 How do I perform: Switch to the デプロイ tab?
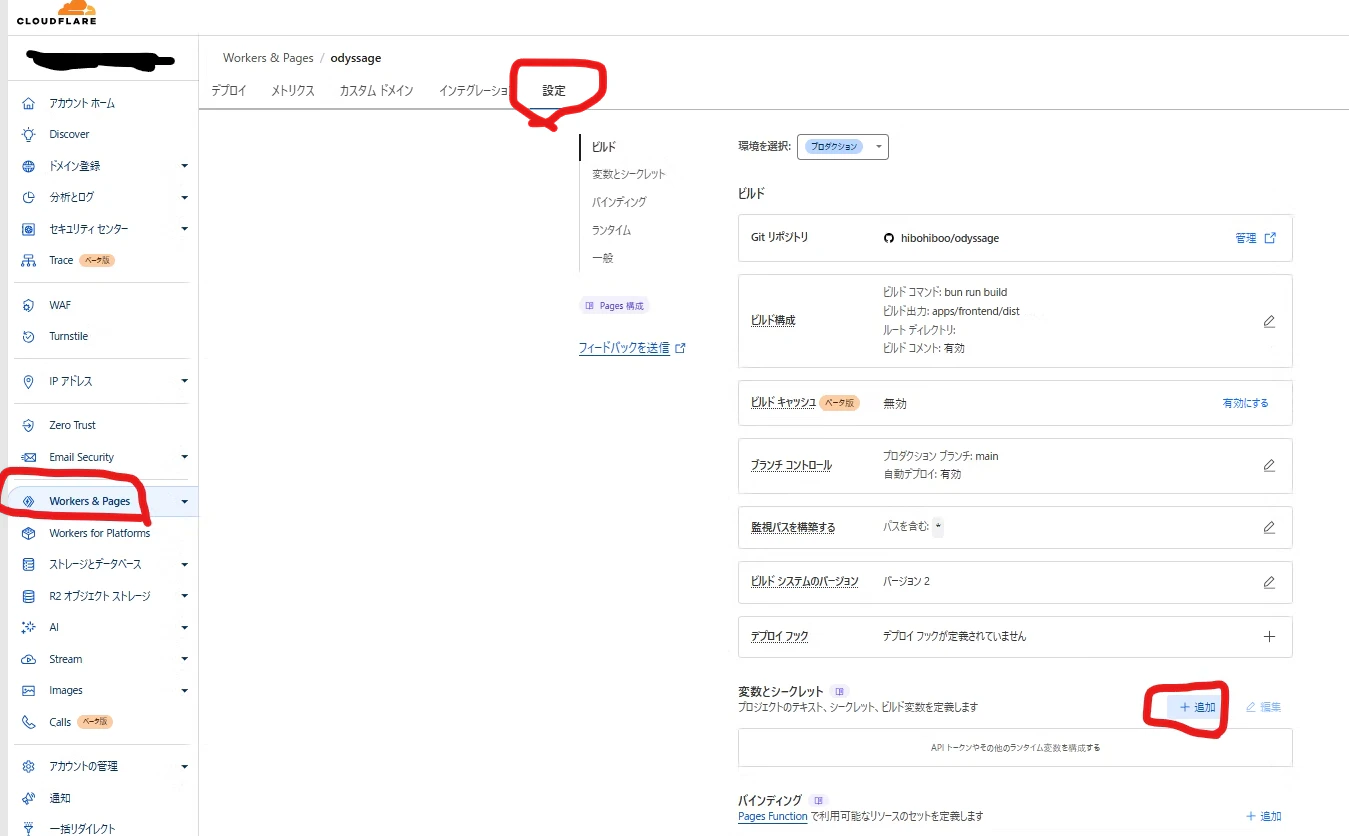[x=229, y=90]
